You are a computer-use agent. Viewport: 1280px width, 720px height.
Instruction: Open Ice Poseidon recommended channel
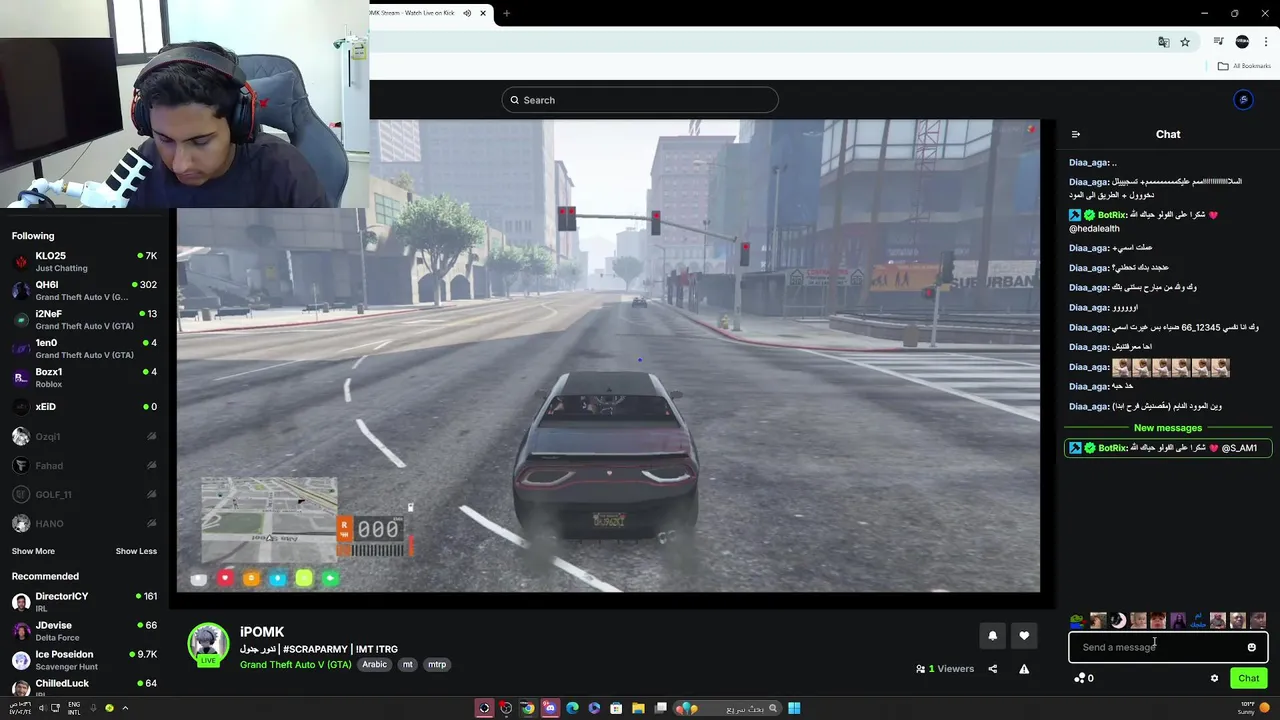click(x=85, y=660)
